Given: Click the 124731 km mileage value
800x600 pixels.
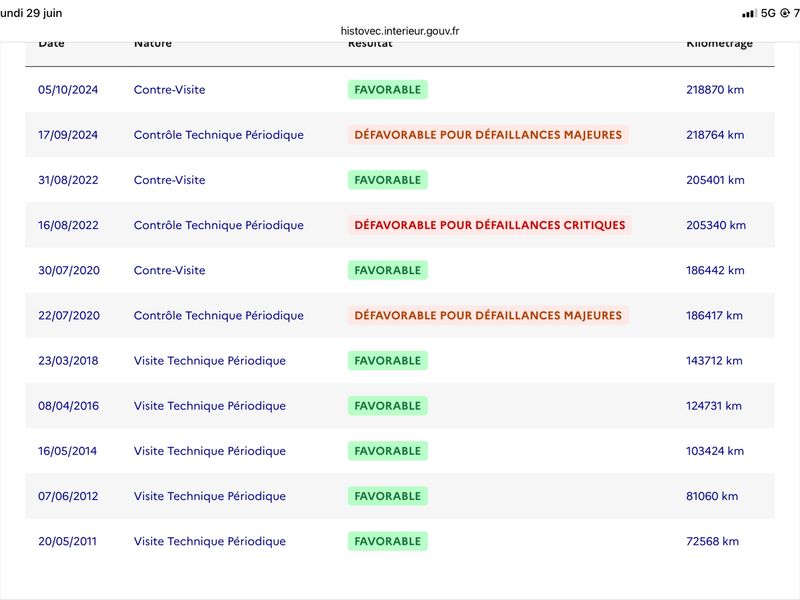Looking at the screenshot, I should coord(713,406).
